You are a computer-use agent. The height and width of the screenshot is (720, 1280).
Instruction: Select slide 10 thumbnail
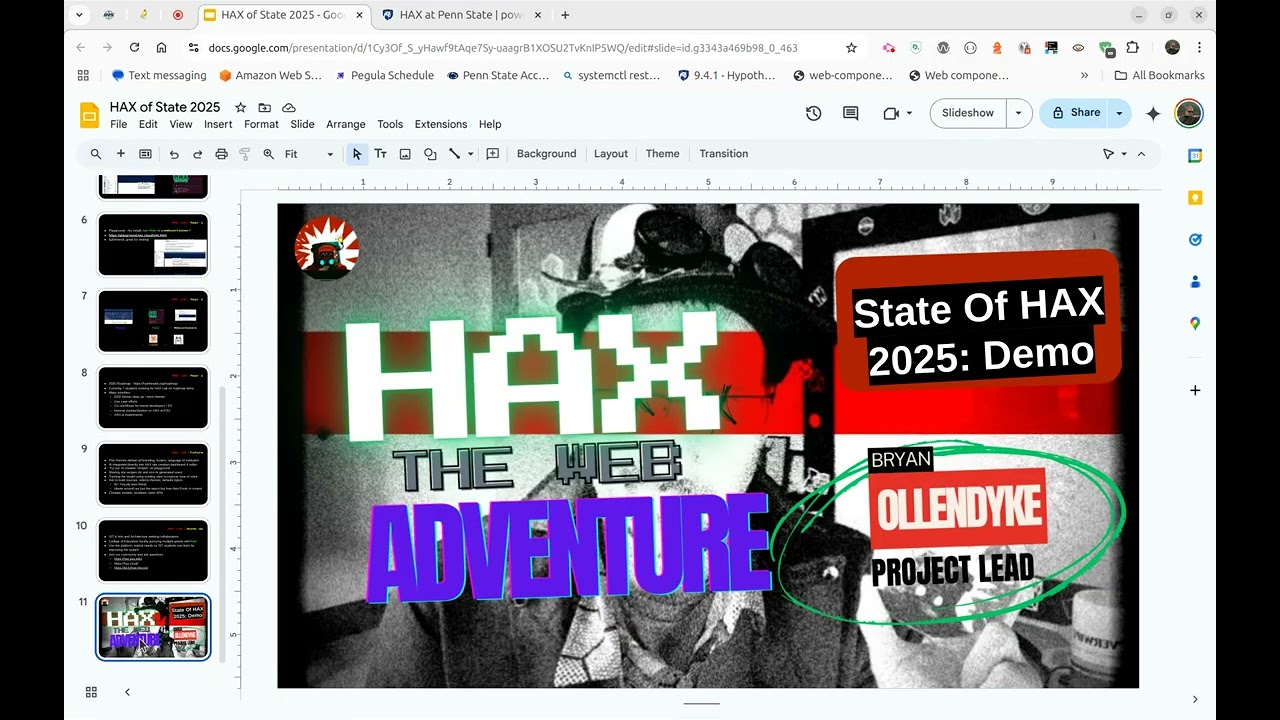pyautogui.click(x=153, y=550)
